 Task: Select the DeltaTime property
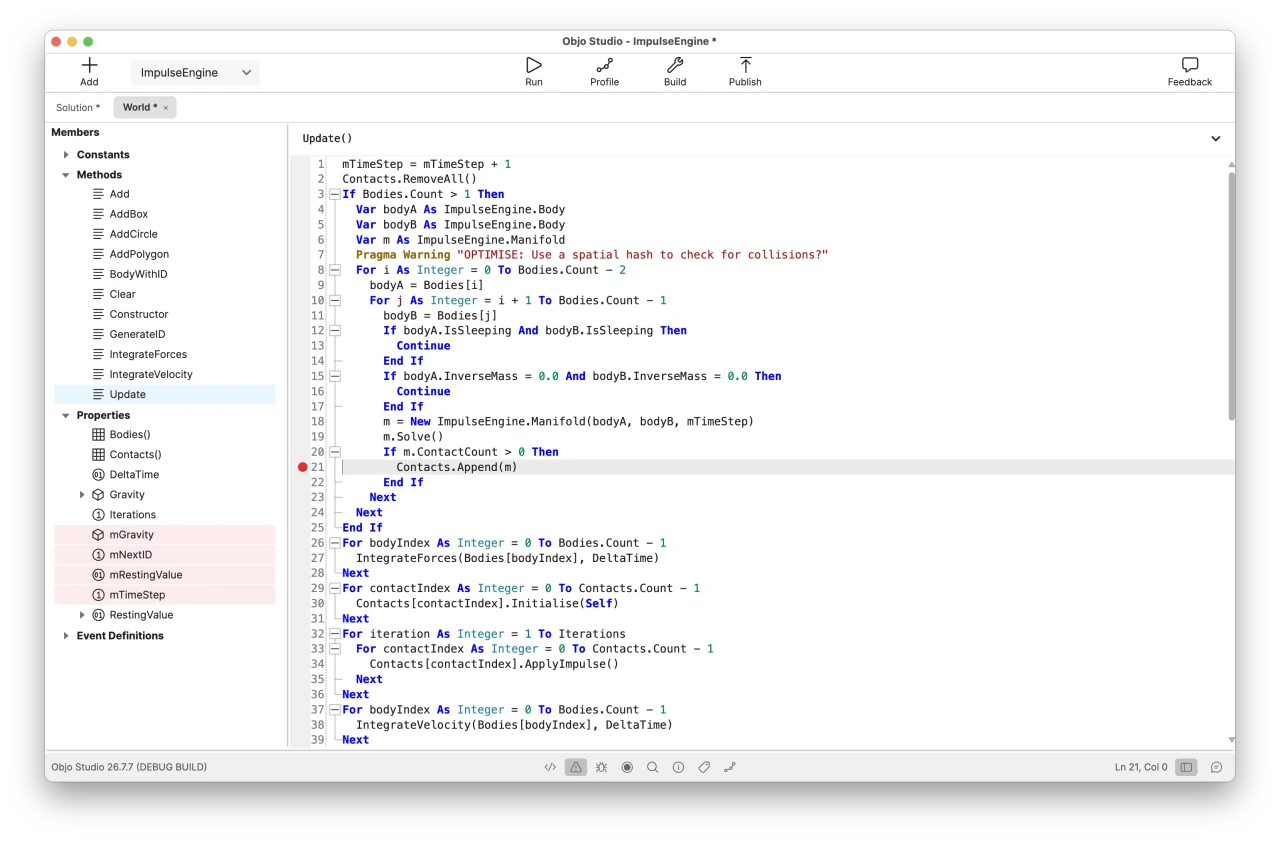(165, 475)
